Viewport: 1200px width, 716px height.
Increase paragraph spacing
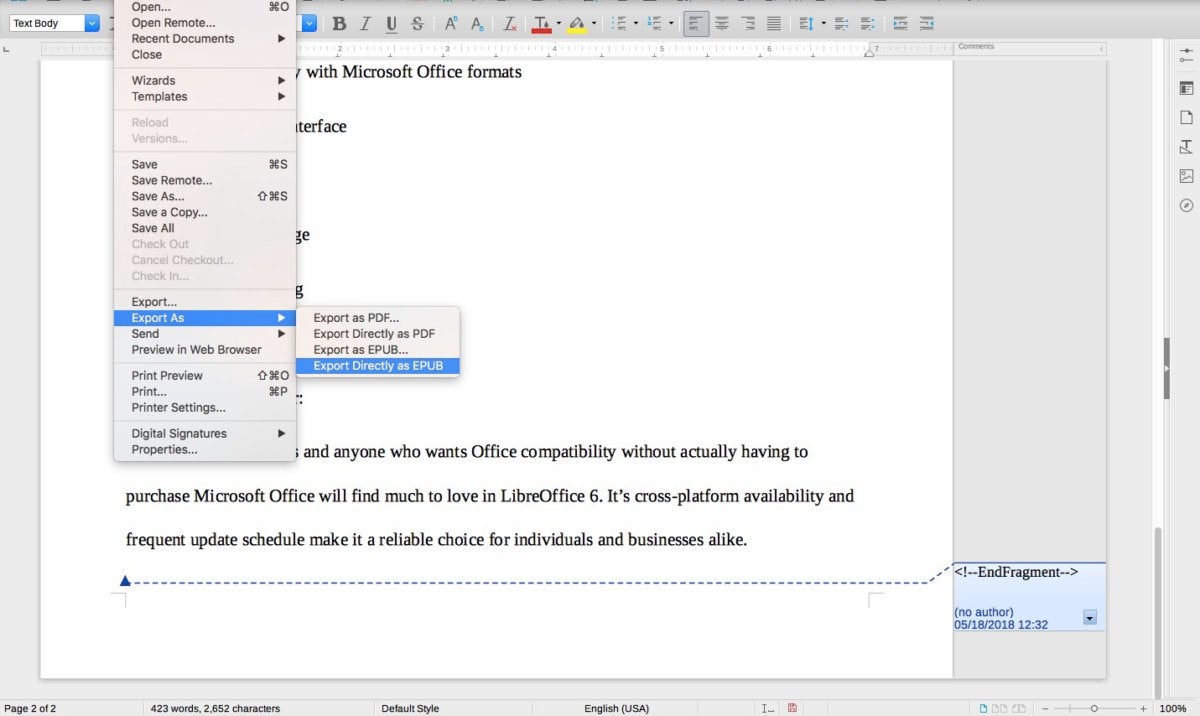(841, 23)
